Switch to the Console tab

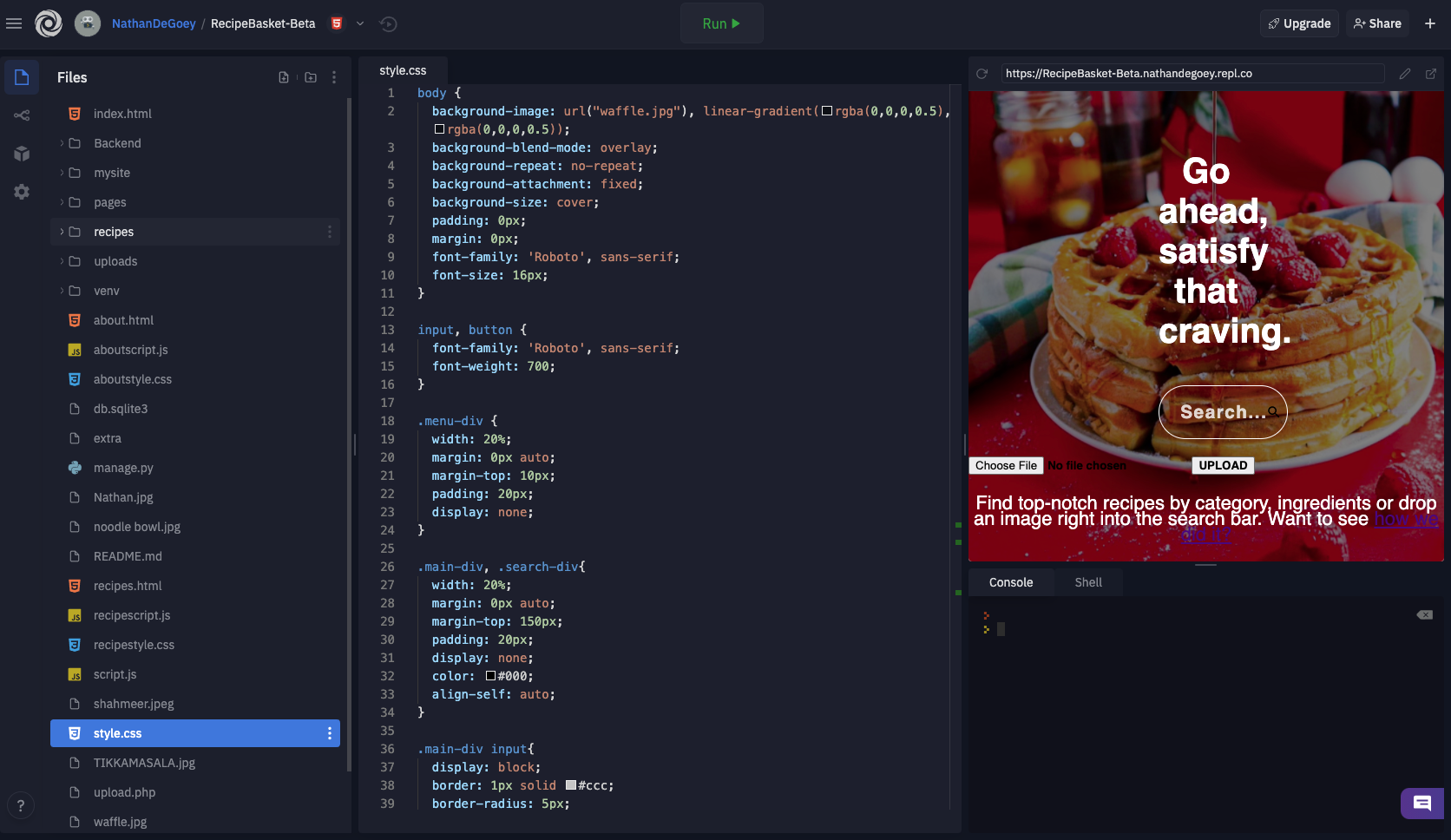point(1011,582)
